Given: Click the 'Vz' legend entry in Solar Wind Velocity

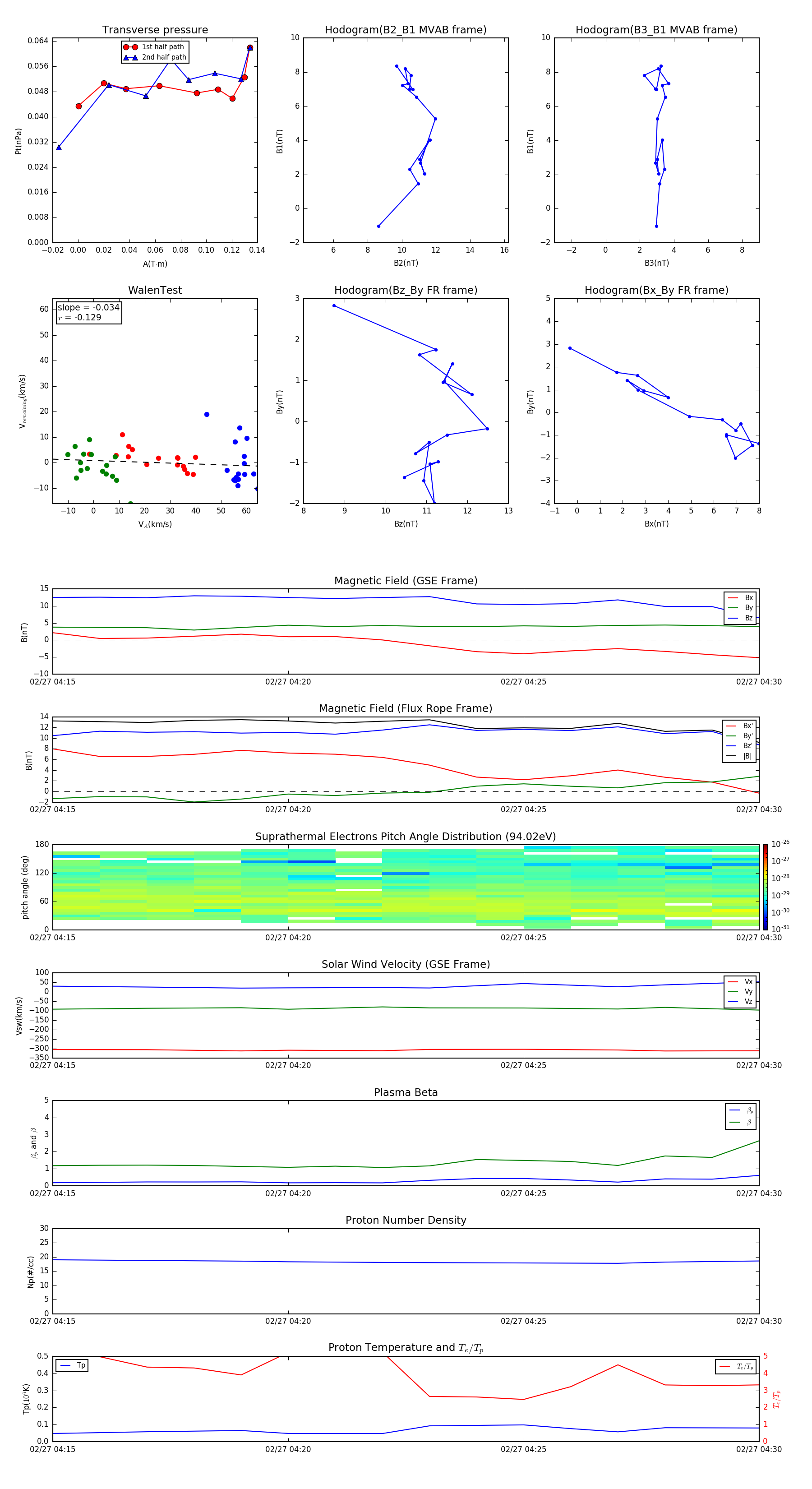Looking at the screenshot, I should [x=741, y=1001].
